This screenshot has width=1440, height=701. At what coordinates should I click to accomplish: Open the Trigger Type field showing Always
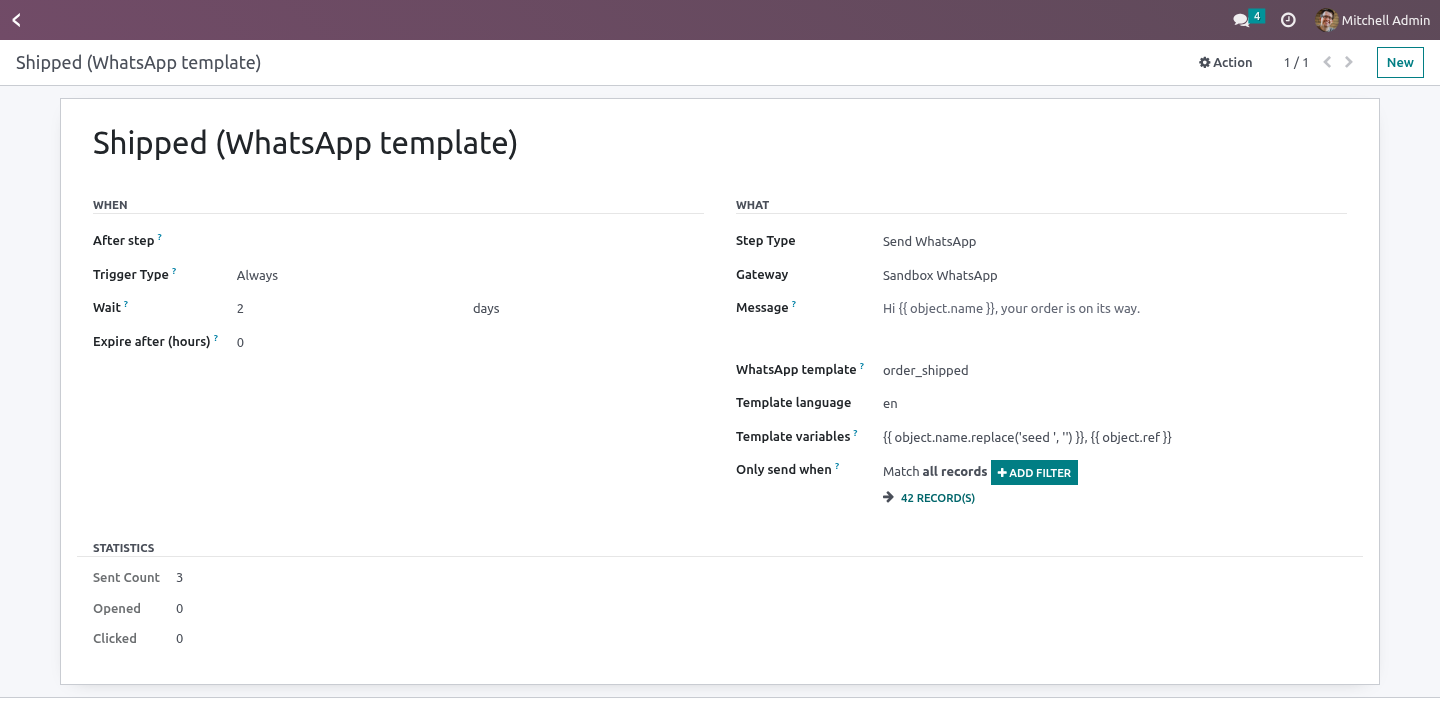click(x=470, y=275)
